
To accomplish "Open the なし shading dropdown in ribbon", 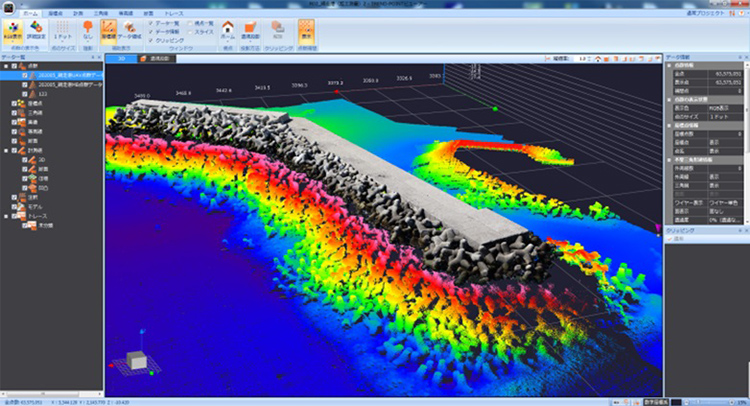I will point(88,32).
